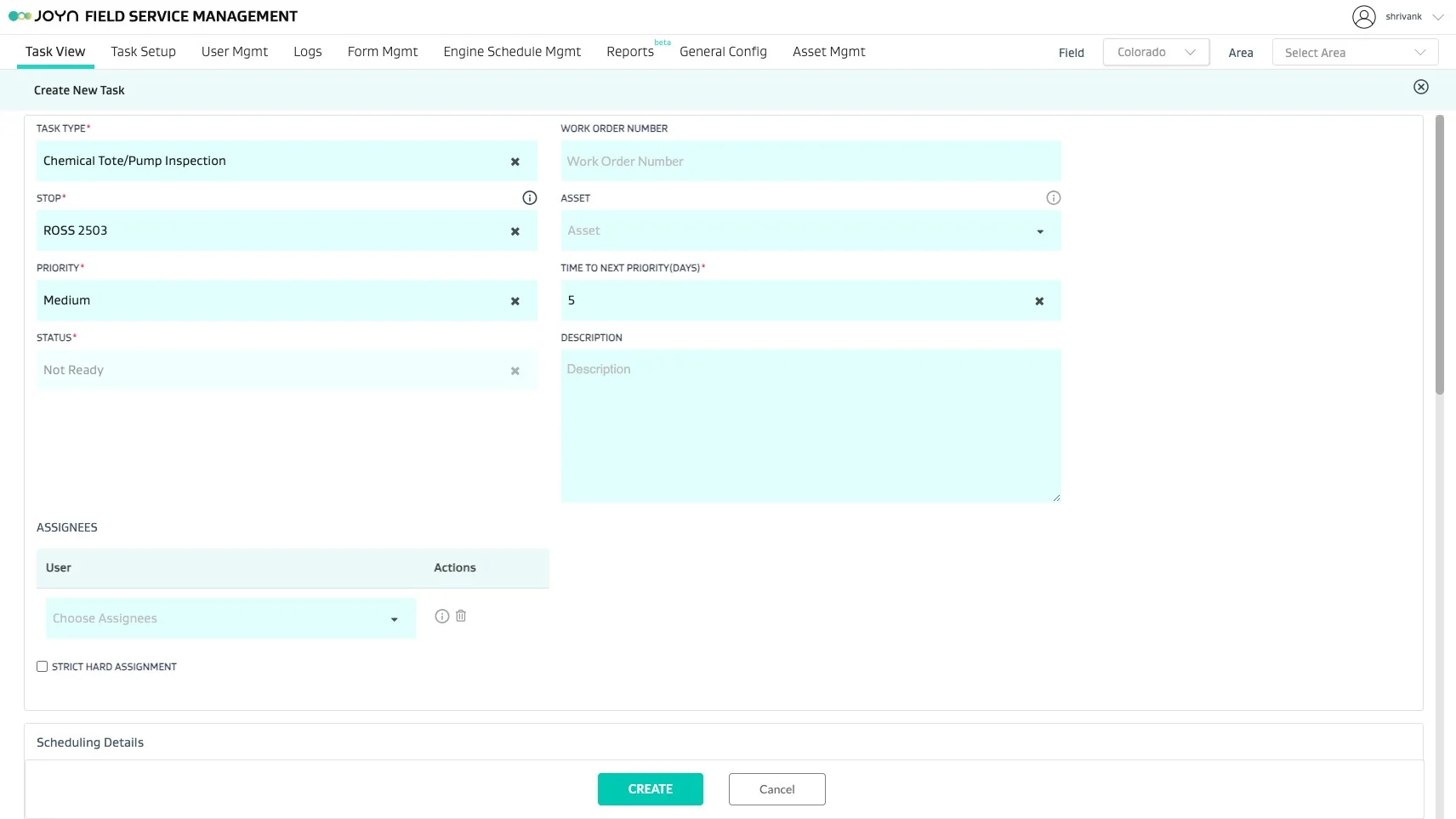Clear the Medium priority value
Screen dimensions: 1456x819
click(515, 301)
